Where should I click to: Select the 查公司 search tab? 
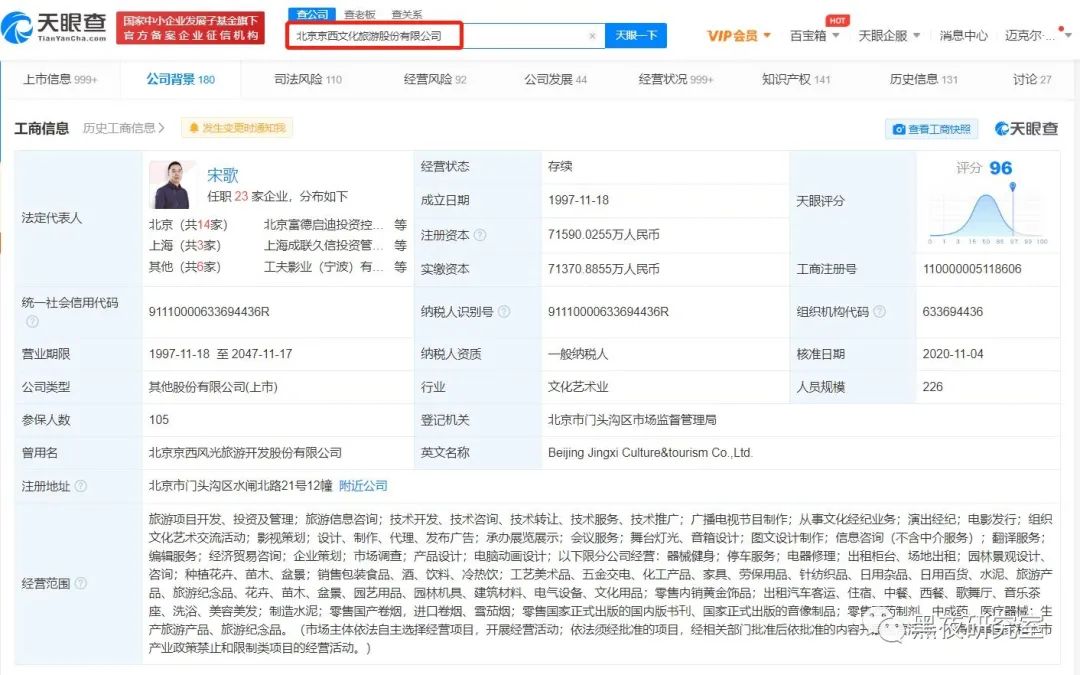tap(311, 14)
